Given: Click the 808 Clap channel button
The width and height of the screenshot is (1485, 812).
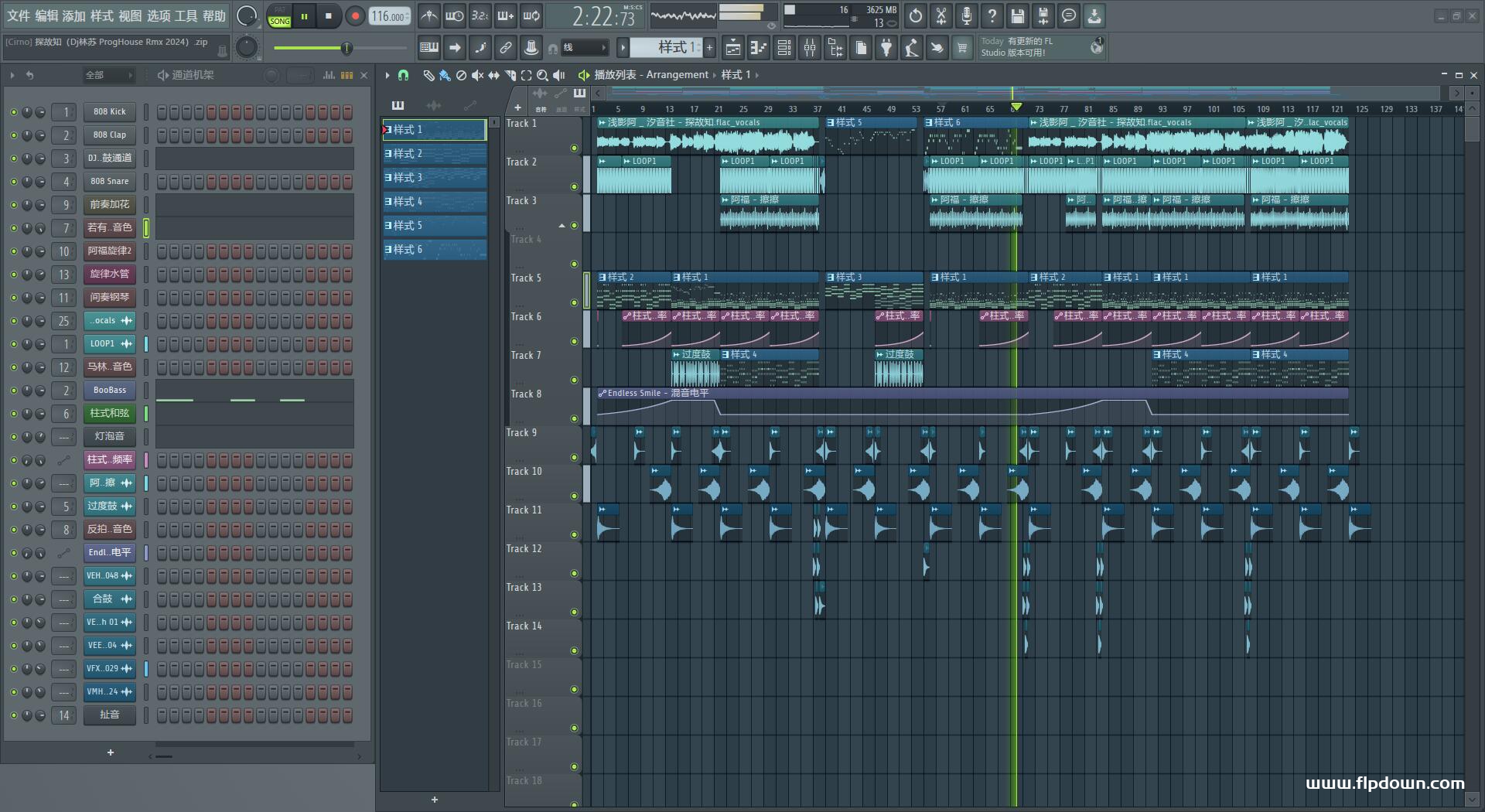Looking at the screenshot, I should pos(110,135).
